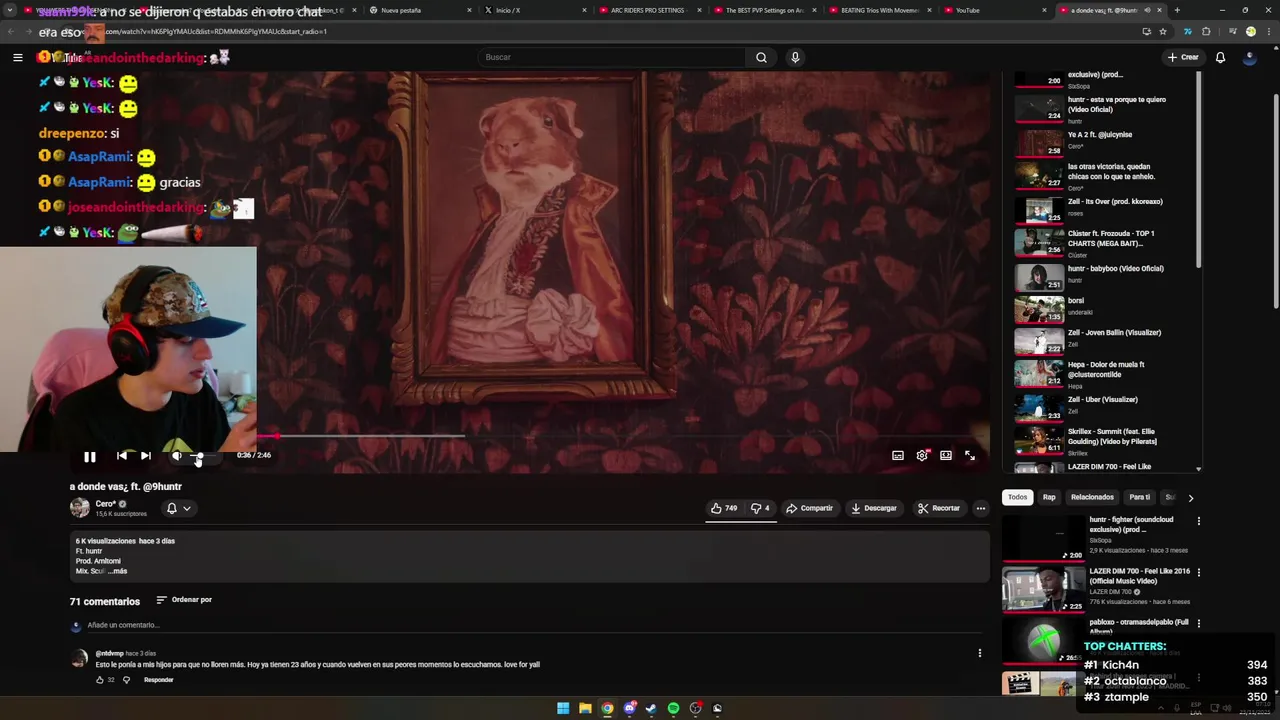Open the Ordenar por sort menu
Image resolution: width=1280 pixels, height=720 pixels.
point(184,600)
